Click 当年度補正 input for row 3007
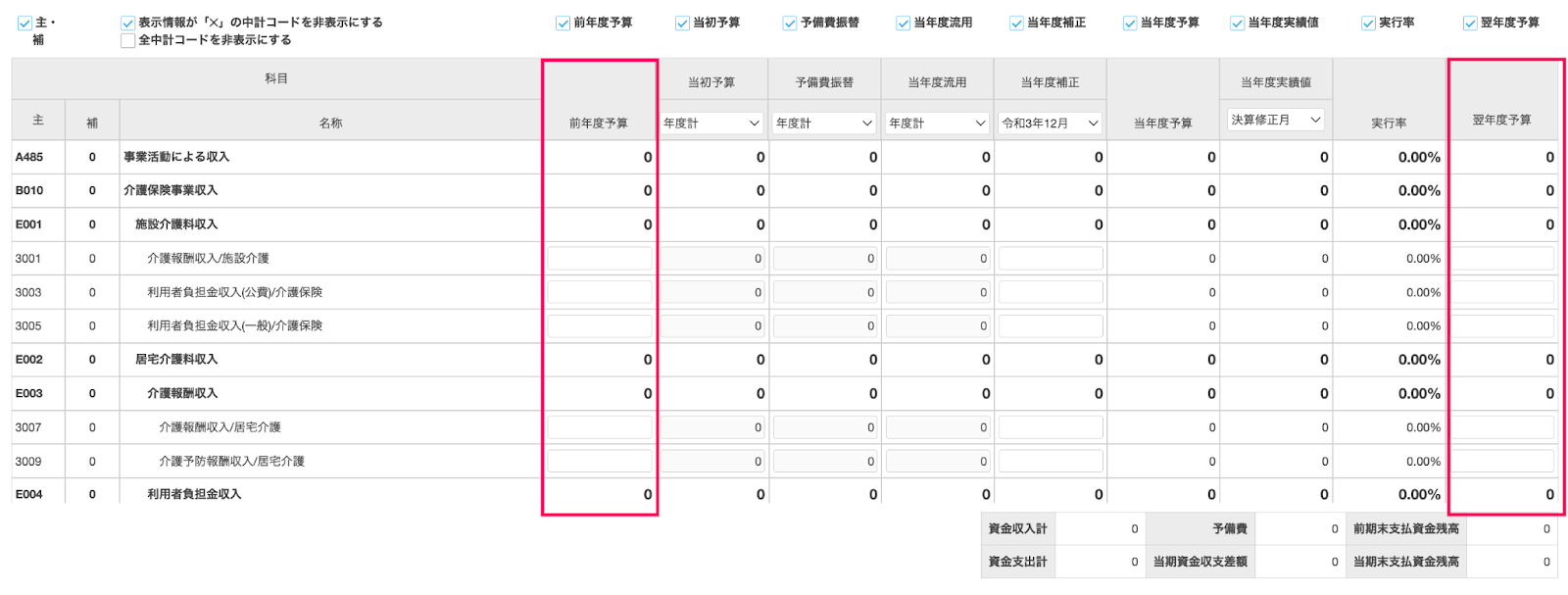 [1051, 427]
